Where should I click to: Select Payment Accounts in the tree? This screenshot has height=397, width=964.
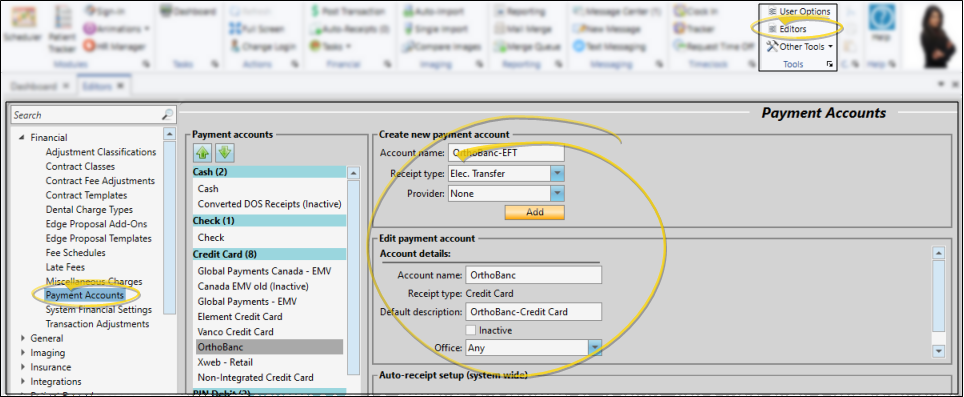pyautogui.click(x=85, y=296)
